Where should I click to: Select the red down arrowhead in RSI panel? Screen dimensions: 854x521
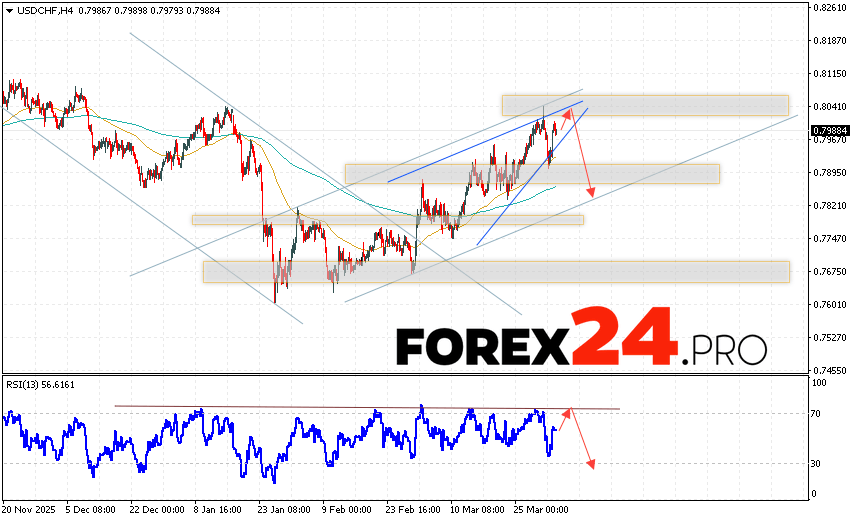[x=592, y=463]
